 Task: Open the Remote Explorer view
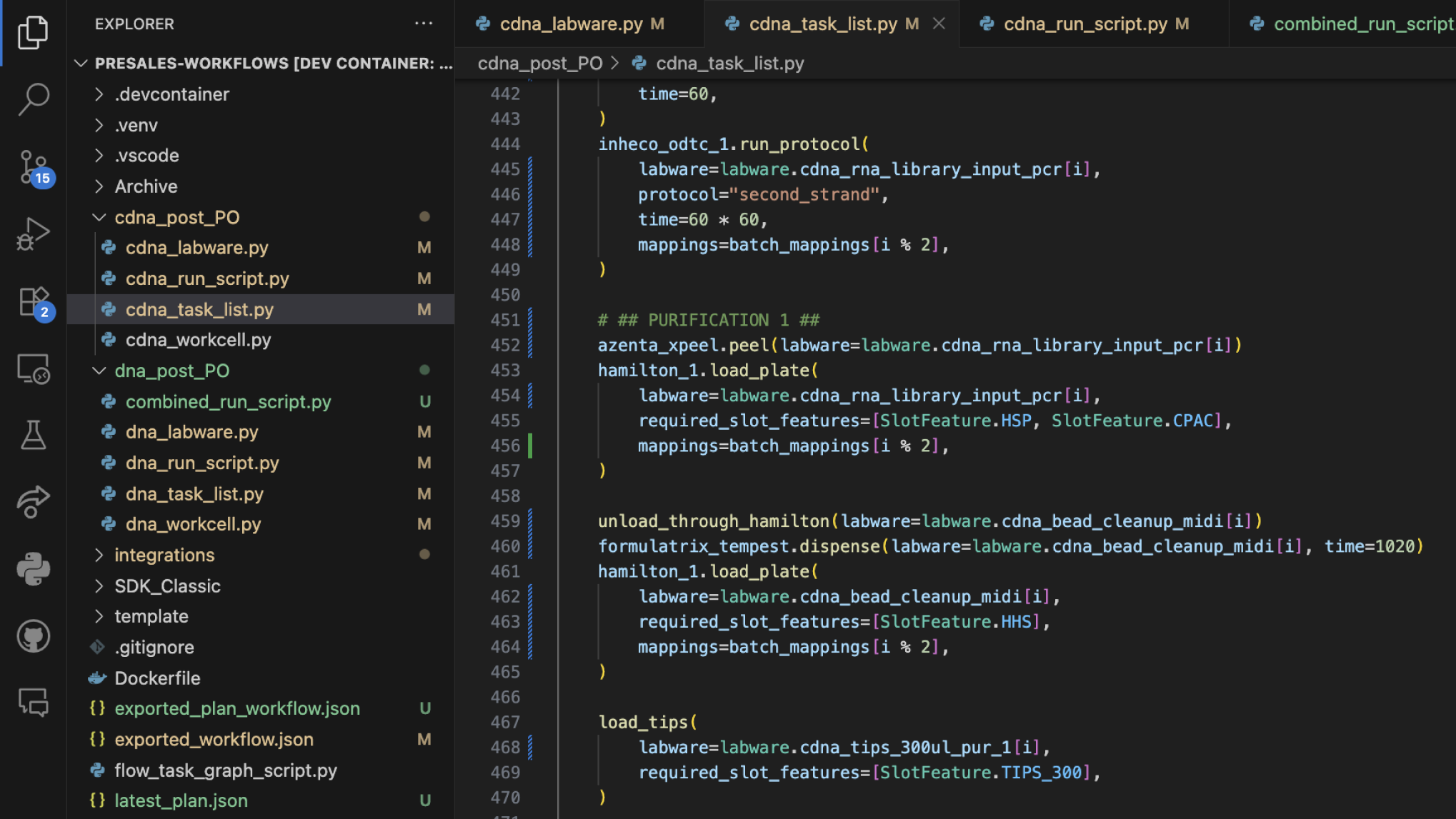[33, 368]
